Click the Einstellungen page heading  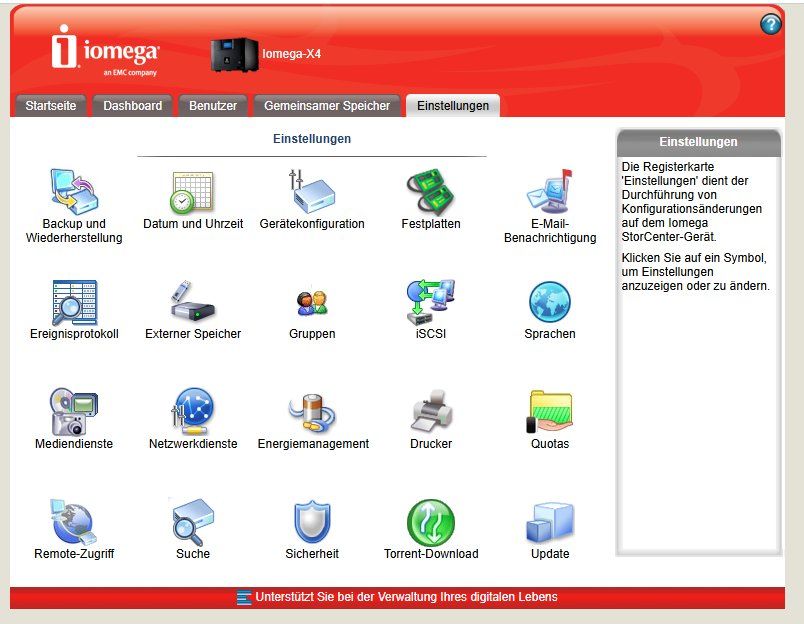coord(312,138)
